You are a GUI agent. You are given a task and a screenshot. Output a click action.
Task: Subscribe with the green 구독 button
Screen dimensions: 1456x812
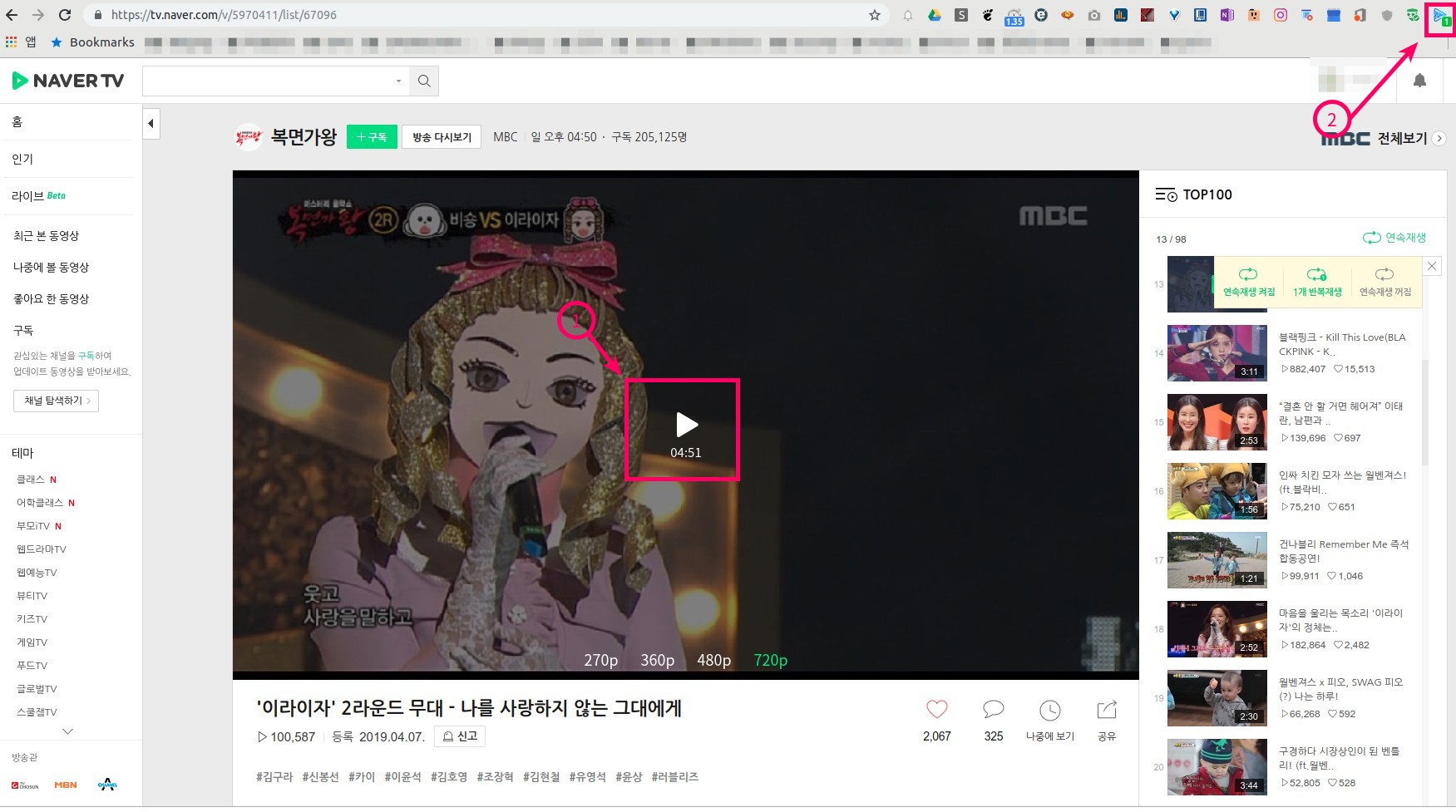coord(372,137)
